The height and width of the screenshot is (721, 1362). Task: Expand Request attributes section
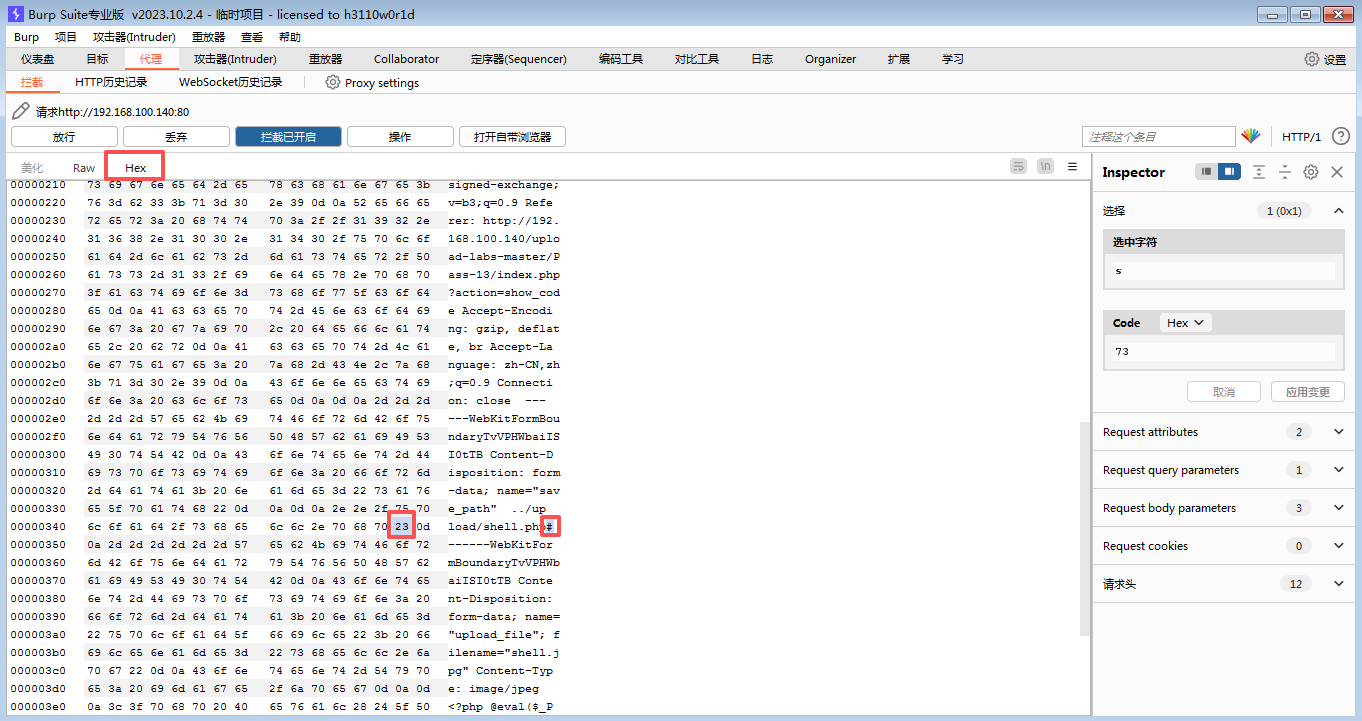point(1339,432)
